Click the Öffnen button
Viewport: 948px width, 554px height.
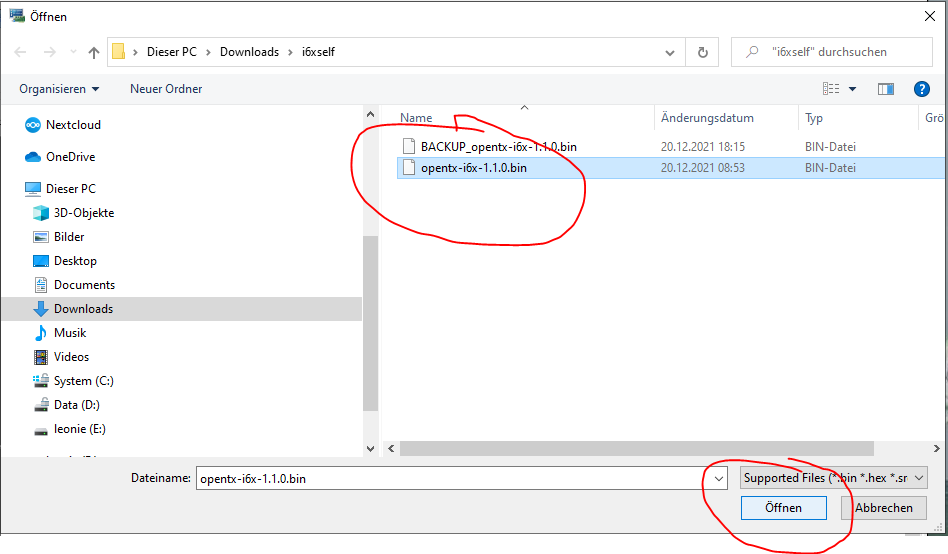[x=783, y=508]
